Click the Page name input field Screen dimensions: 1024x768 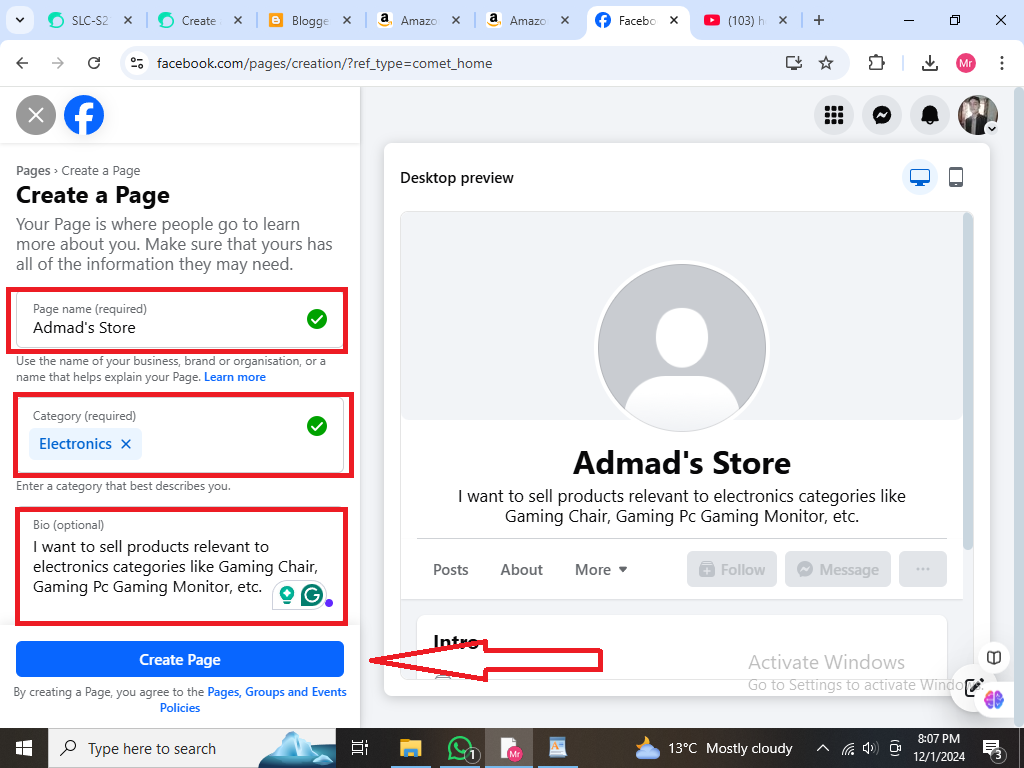click(180, 319)
